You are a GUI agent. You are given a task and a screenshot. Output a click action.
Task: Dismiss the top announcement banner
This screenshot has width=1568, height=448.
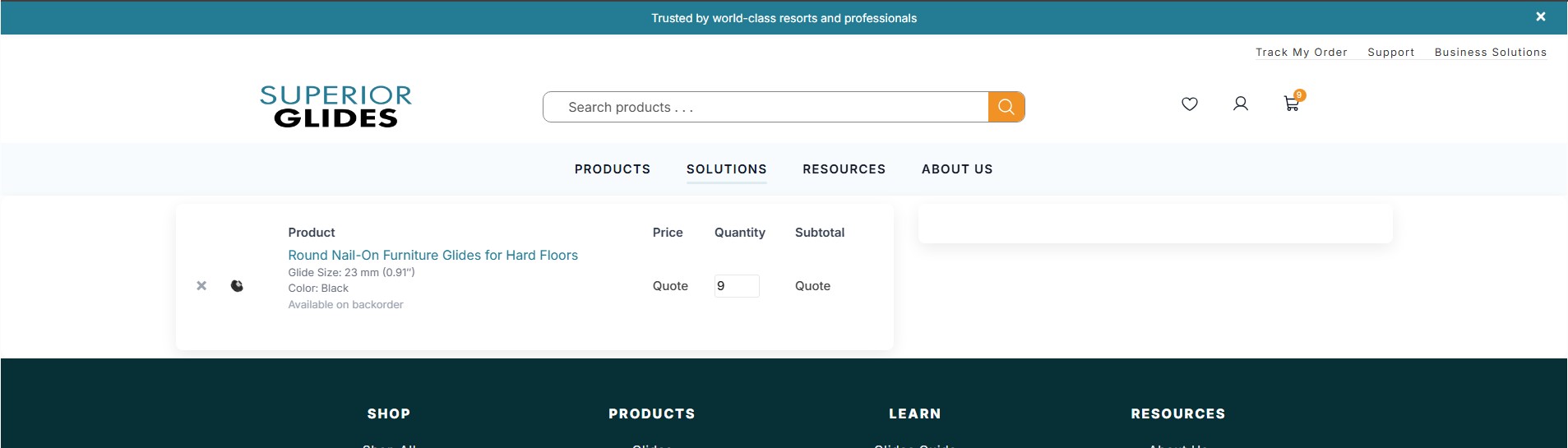(x=1540, y=16)
